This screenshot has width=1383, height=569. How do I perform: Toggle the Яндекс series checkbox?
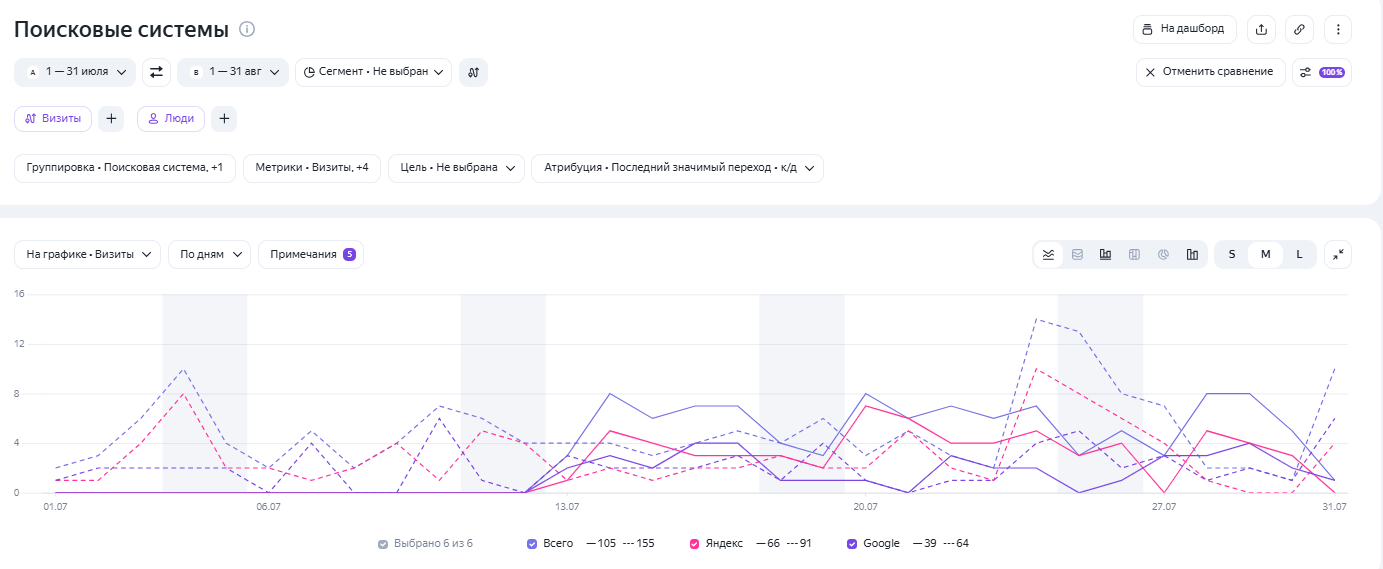point(694,544)
